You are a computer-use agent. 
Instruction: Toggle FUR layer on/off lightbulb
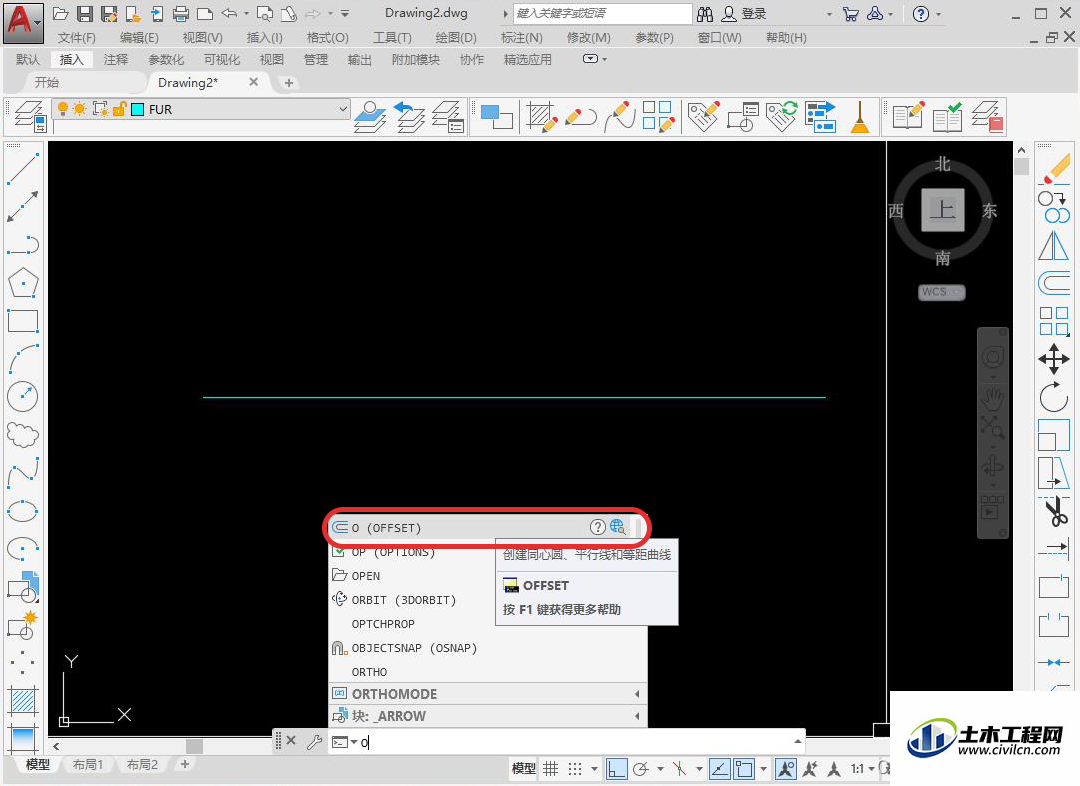click(63, 109)
